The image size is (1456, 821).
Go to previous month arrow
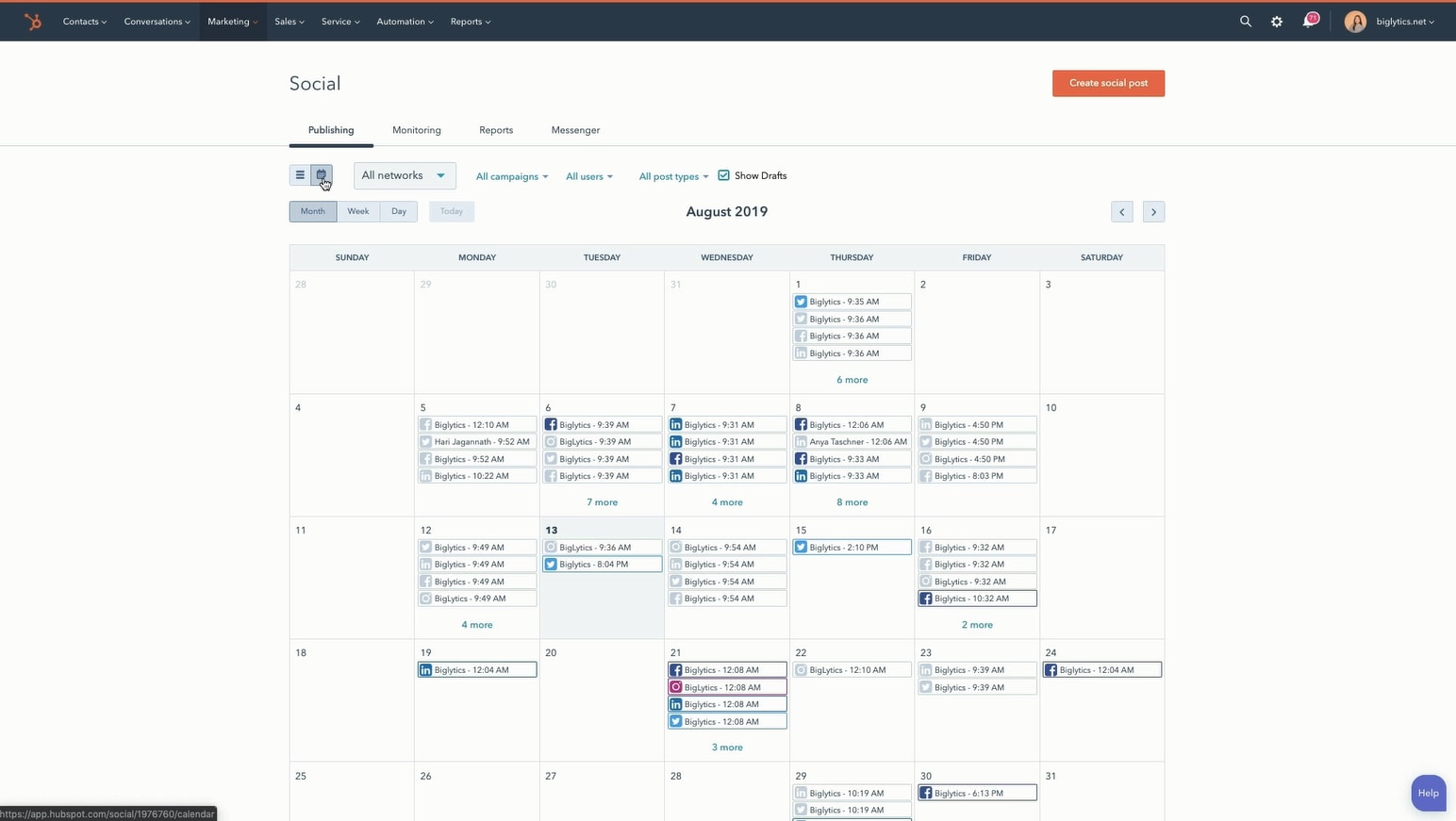coord(1122,212)
